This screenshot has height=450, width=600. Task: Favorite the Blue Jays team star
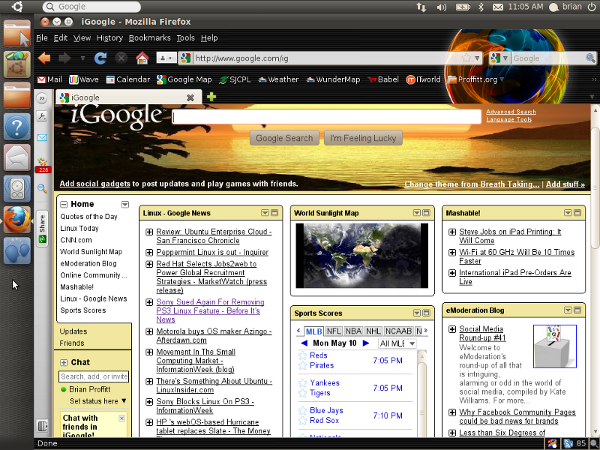pyautogui.click(x=303, y=411)
